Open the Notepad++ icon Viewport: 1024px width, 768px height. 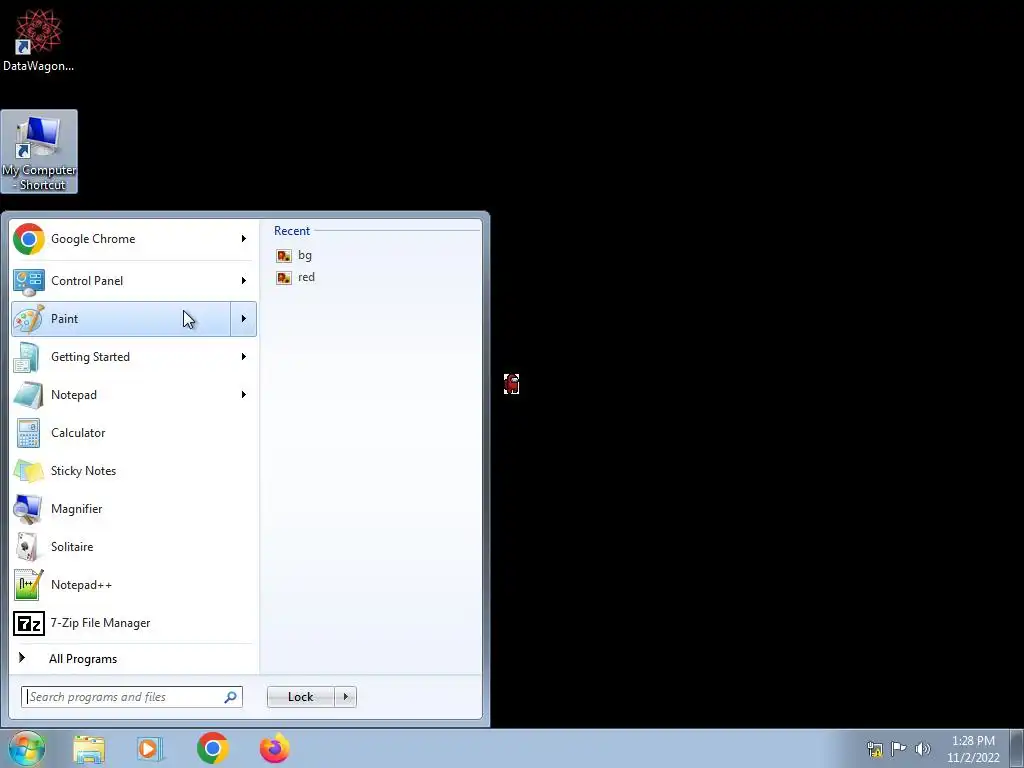click(x=29, y=584)
